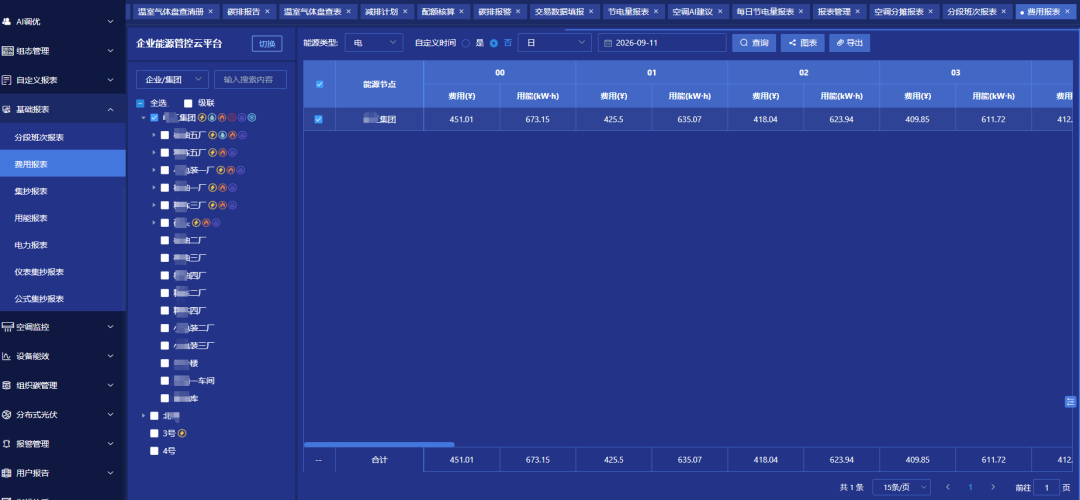Screen dimensions: 1080x500
Task: Close the 交易数据填报 tab
Action: (x=590, y=12)
